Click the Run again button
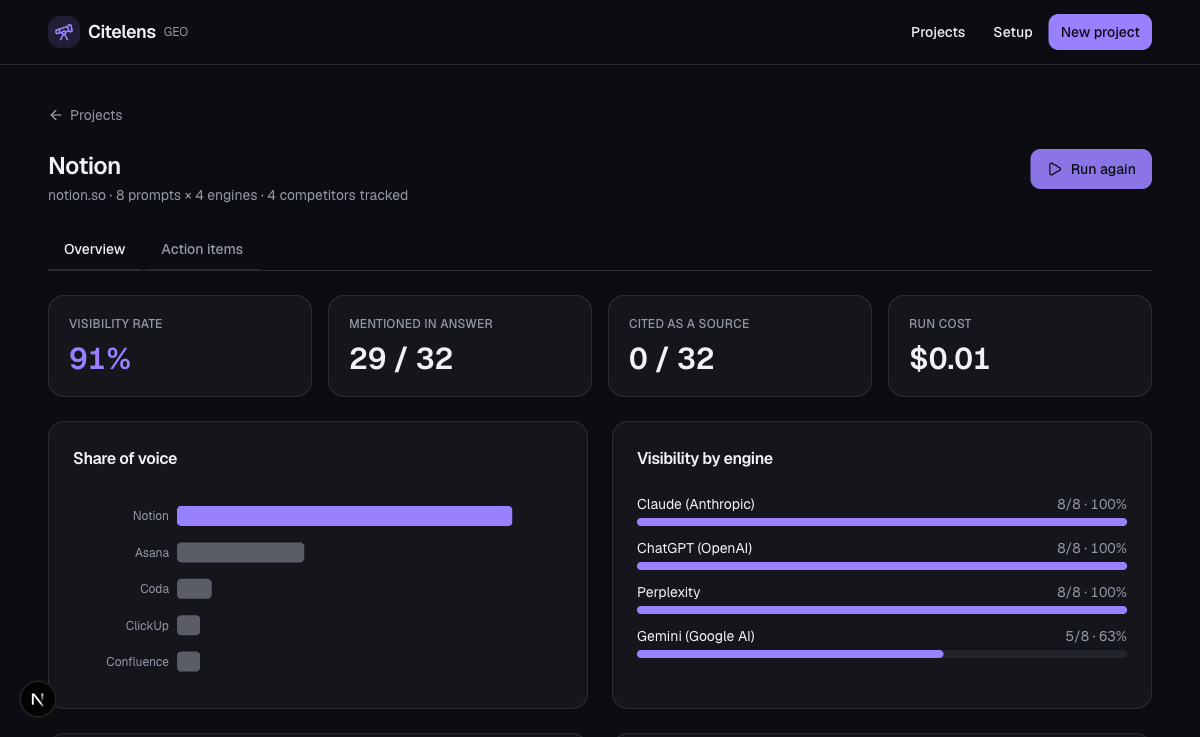The width and height of the screenshot is (1200, 737). pos(1091,169)
